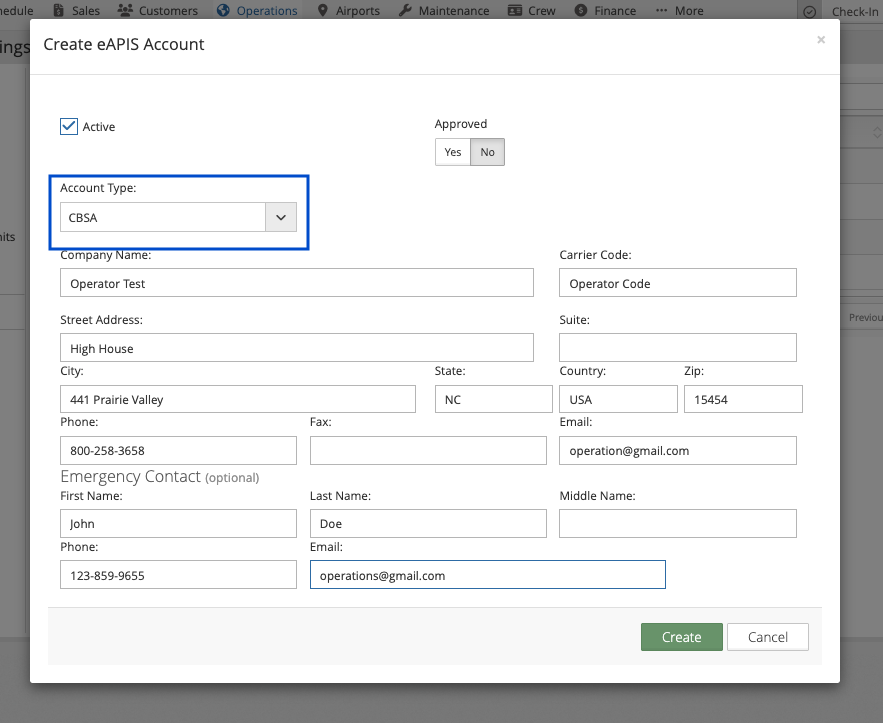The width and height of the screenshot is (883, 723).
Task: Click the Finance dollar icon
Action: 581,11
